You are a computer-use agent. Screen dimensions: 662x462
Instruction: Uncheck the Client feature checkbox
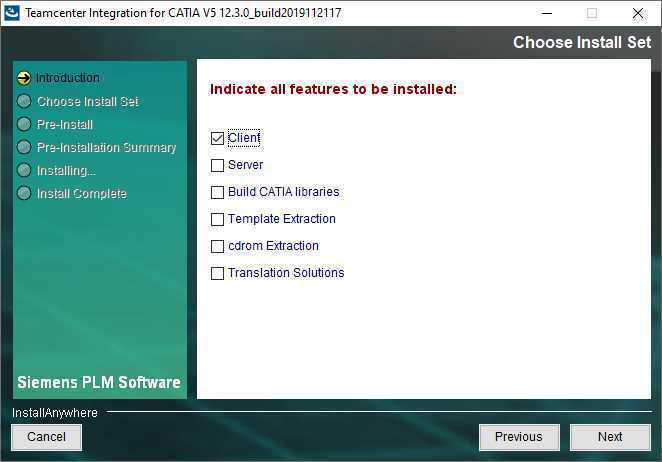point(217,139)
